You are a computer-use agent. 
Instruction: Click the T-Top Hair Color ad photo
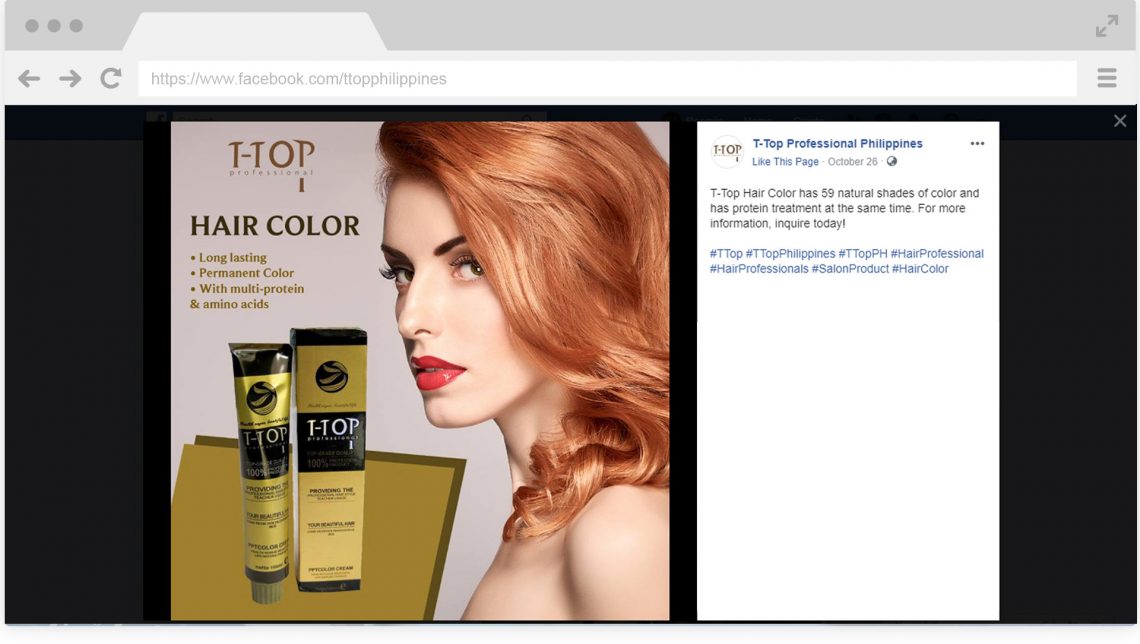pos(420,371)
